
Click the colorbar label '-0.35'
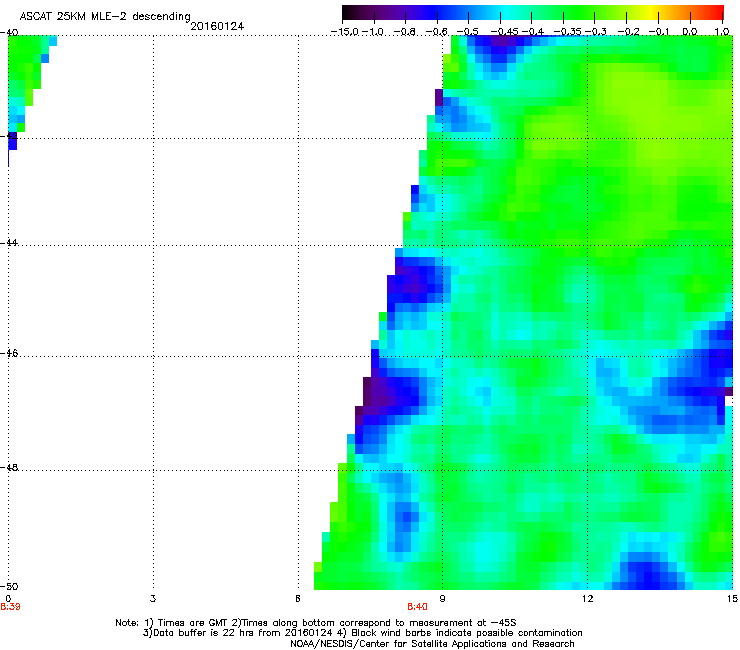click(x=567, y=32)
